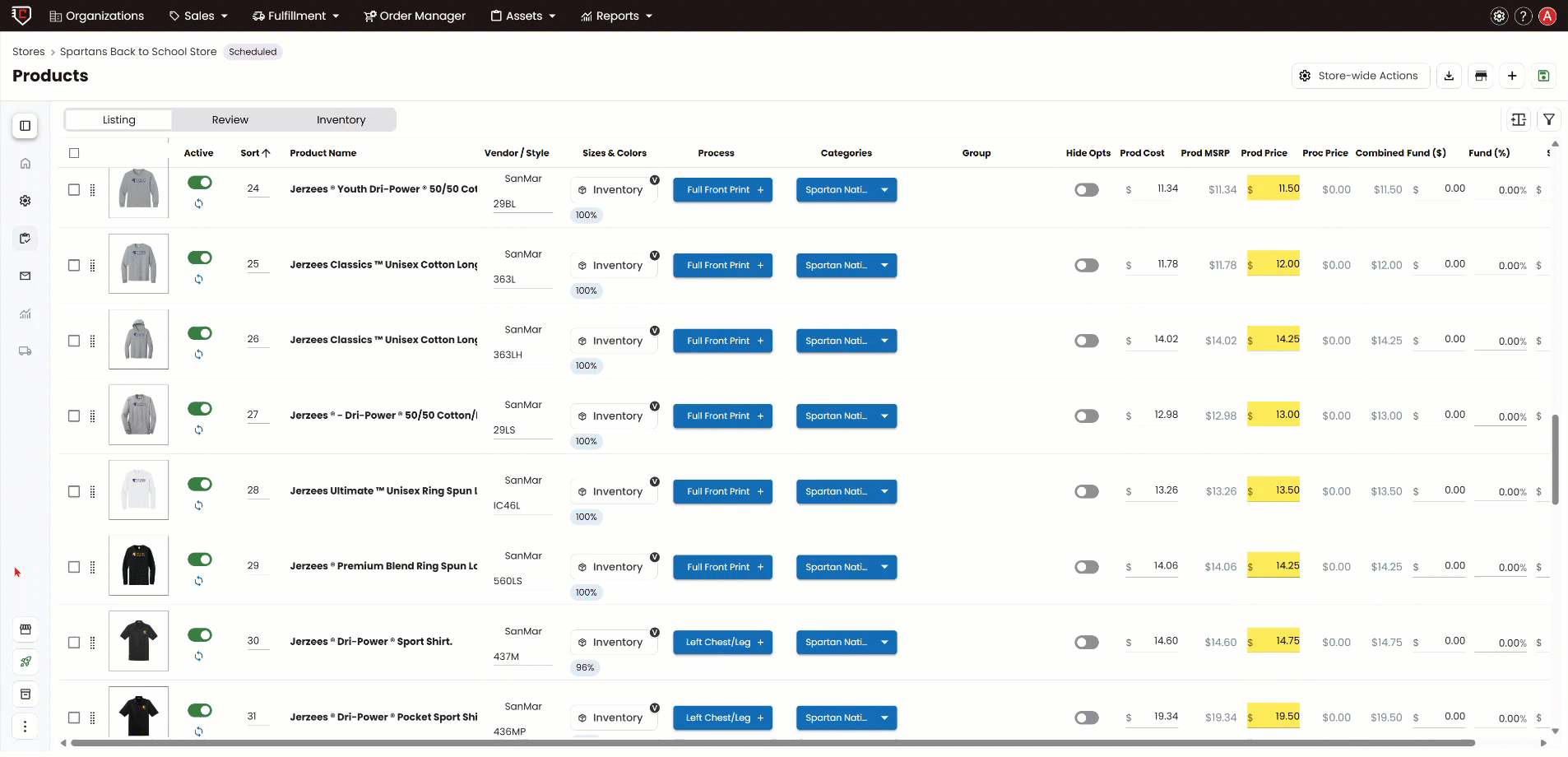Open the gear settings icon in the sidebar
The height and width of the screenshot is (757, 1568).
[x=26, y=201]
